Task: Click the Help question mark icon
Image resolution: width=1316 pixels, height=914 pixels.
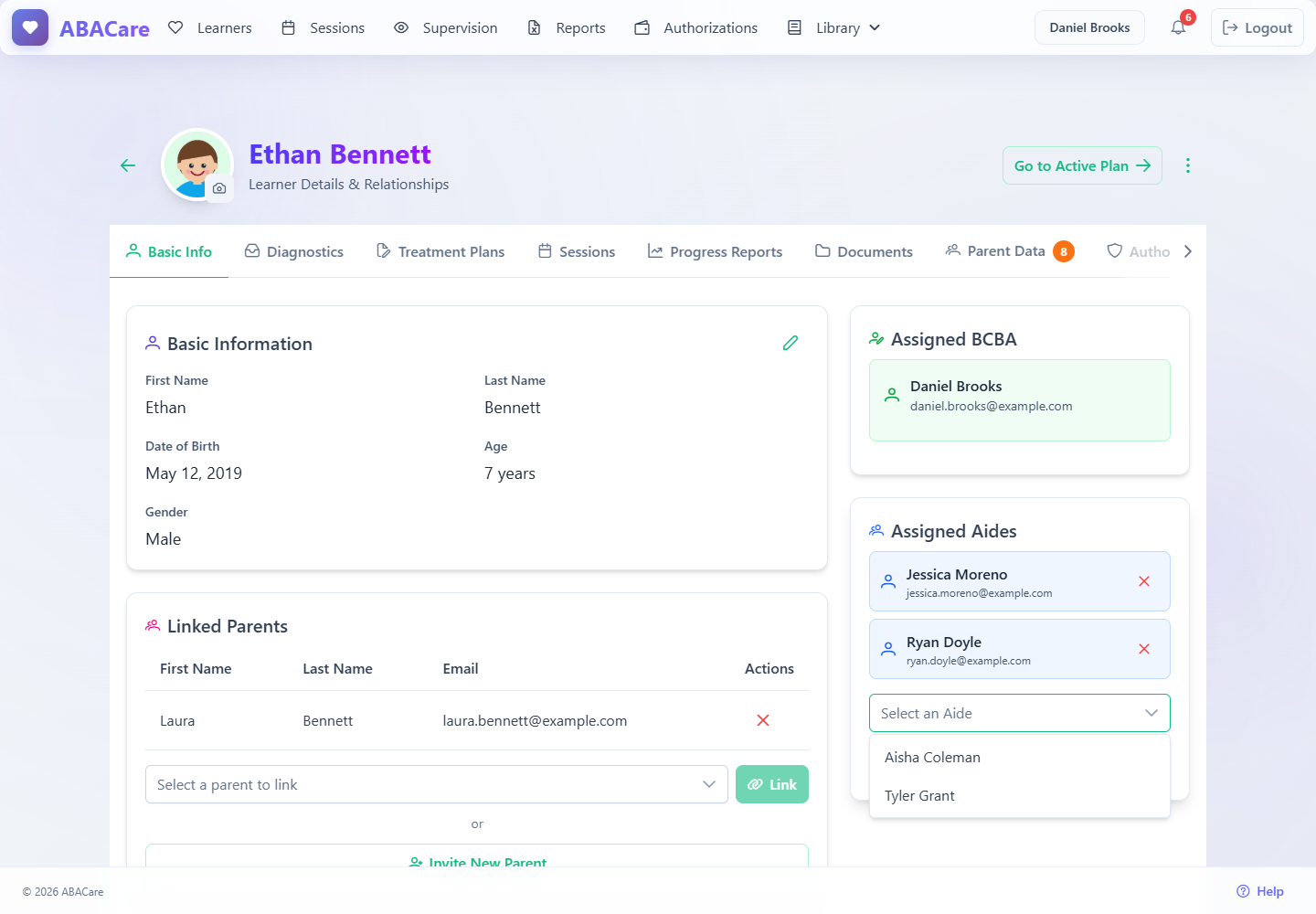Action: click(x=1243, y=891)
